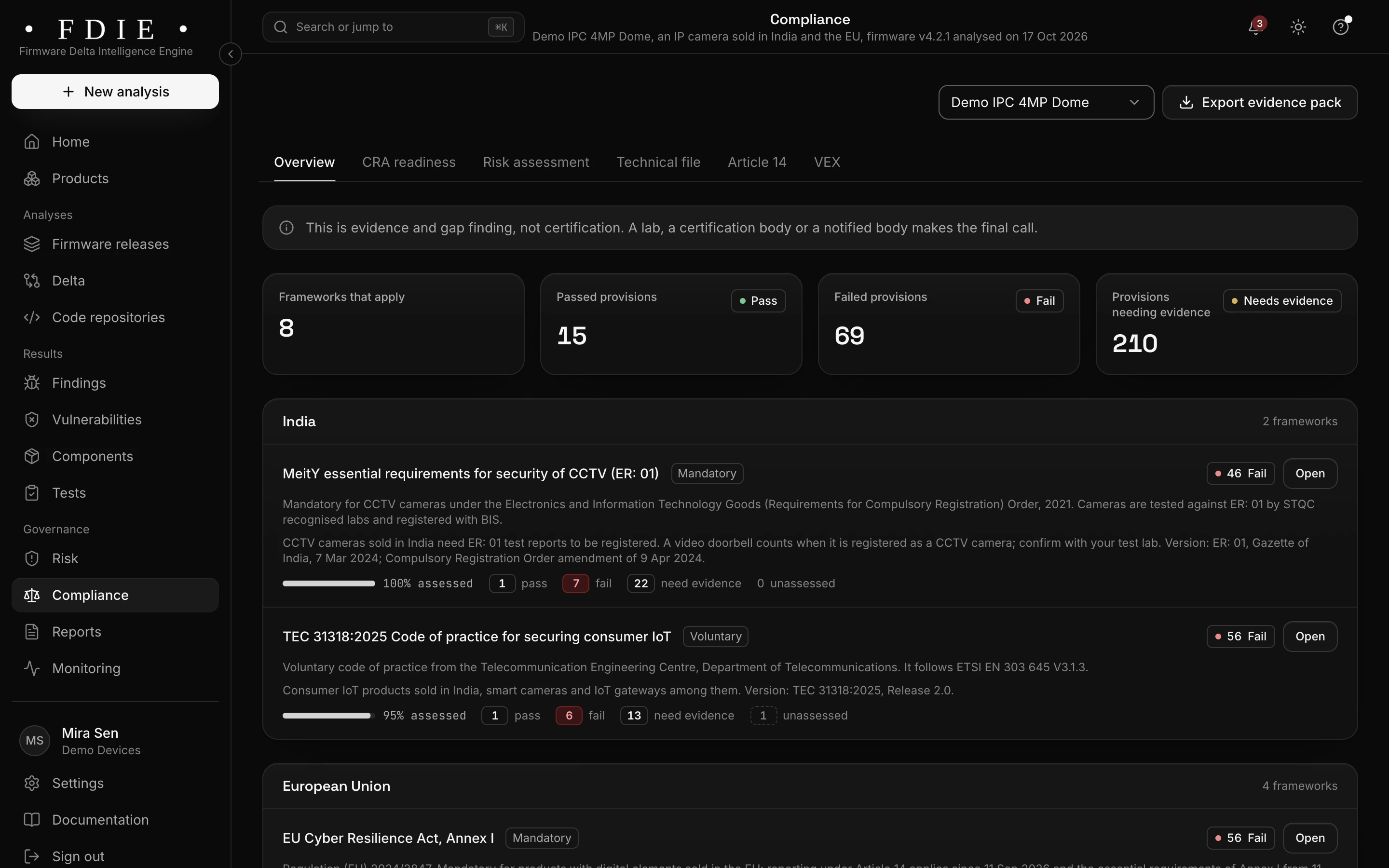Click the Sign out arrow icon
1389x868 pixels.
(x=32, y=856)
